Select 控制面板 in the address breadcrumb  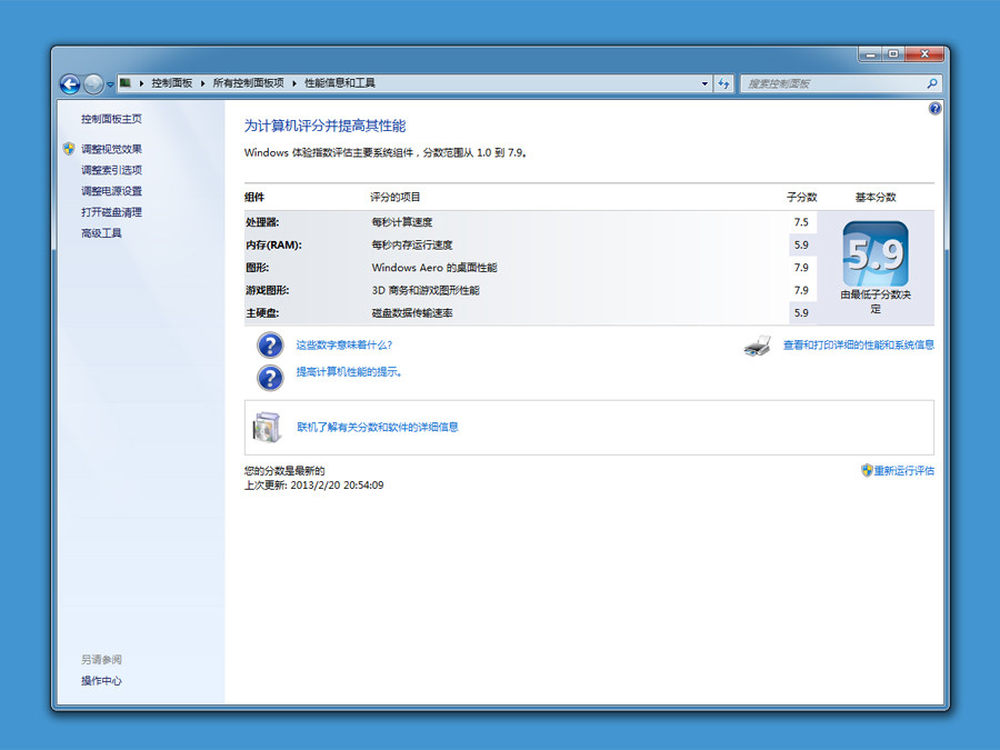click(x=172, y=83)
